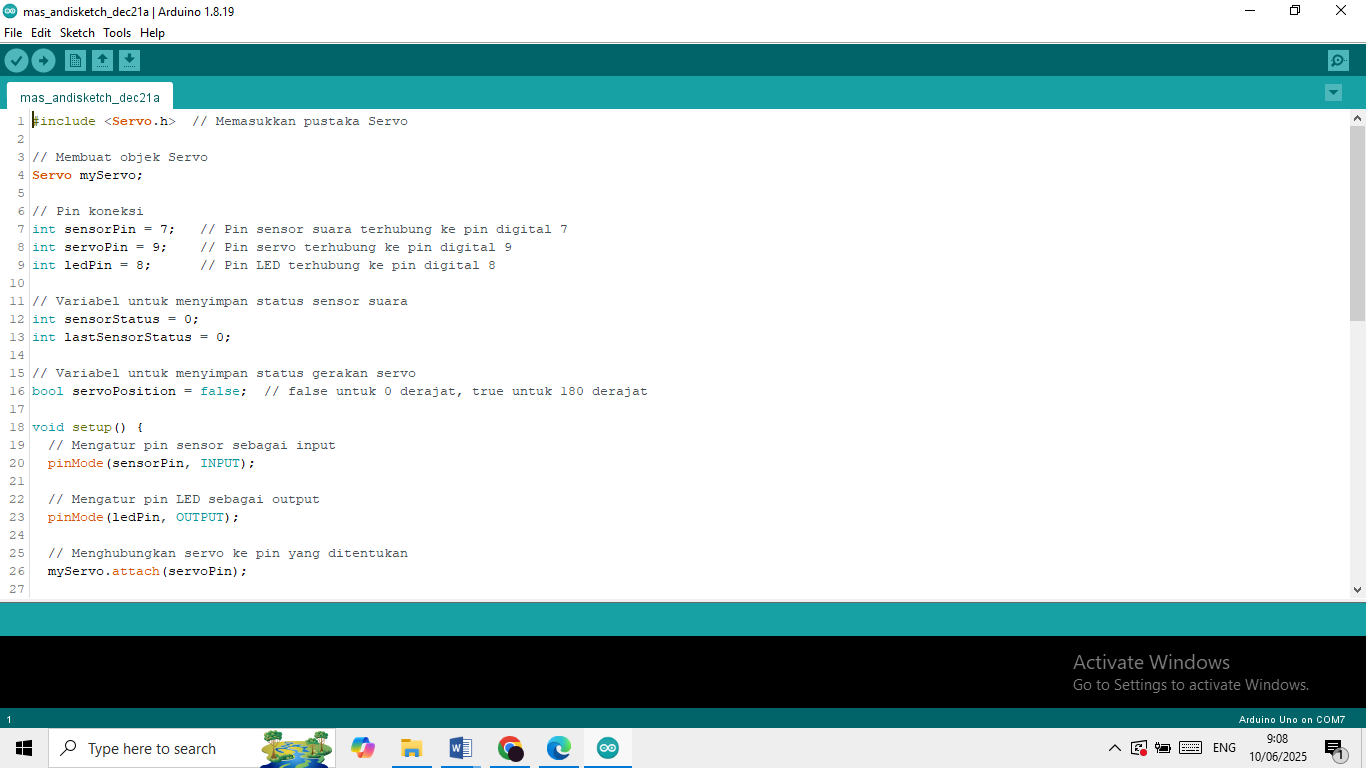Click the editor scrollbar down arrow

[x=1357, y=590]
